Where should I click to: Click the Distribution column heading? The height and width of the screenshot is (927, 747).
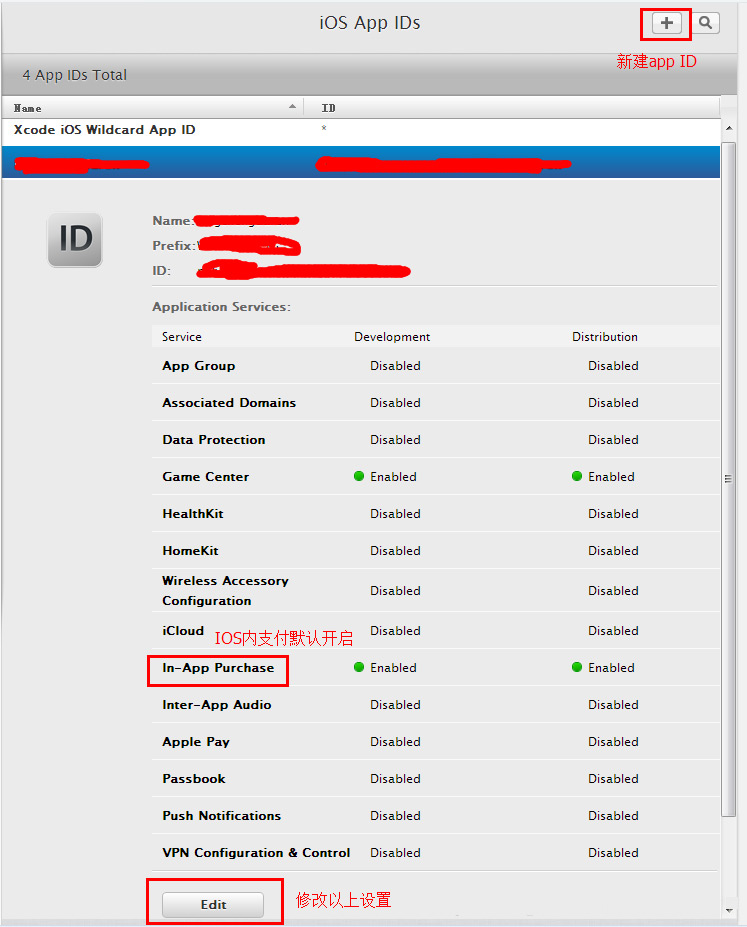605,337
